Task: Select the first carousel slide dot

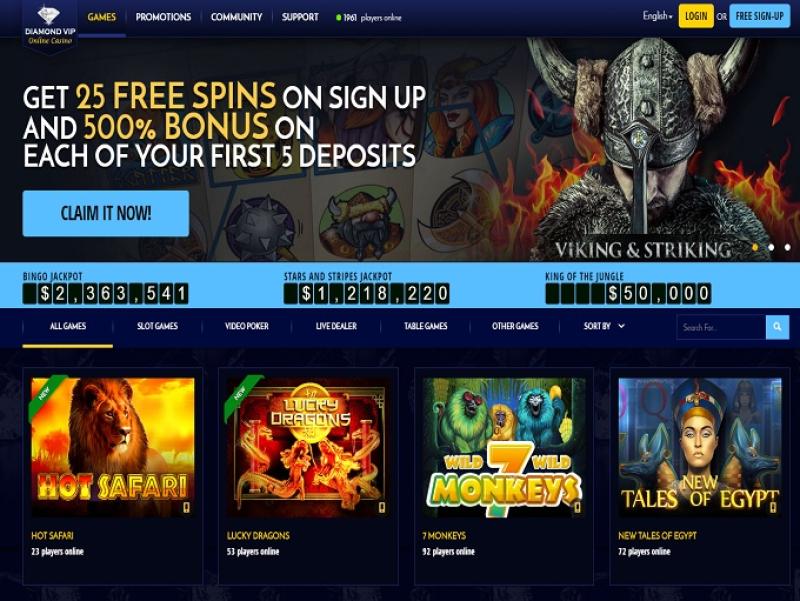Action: 755,247
